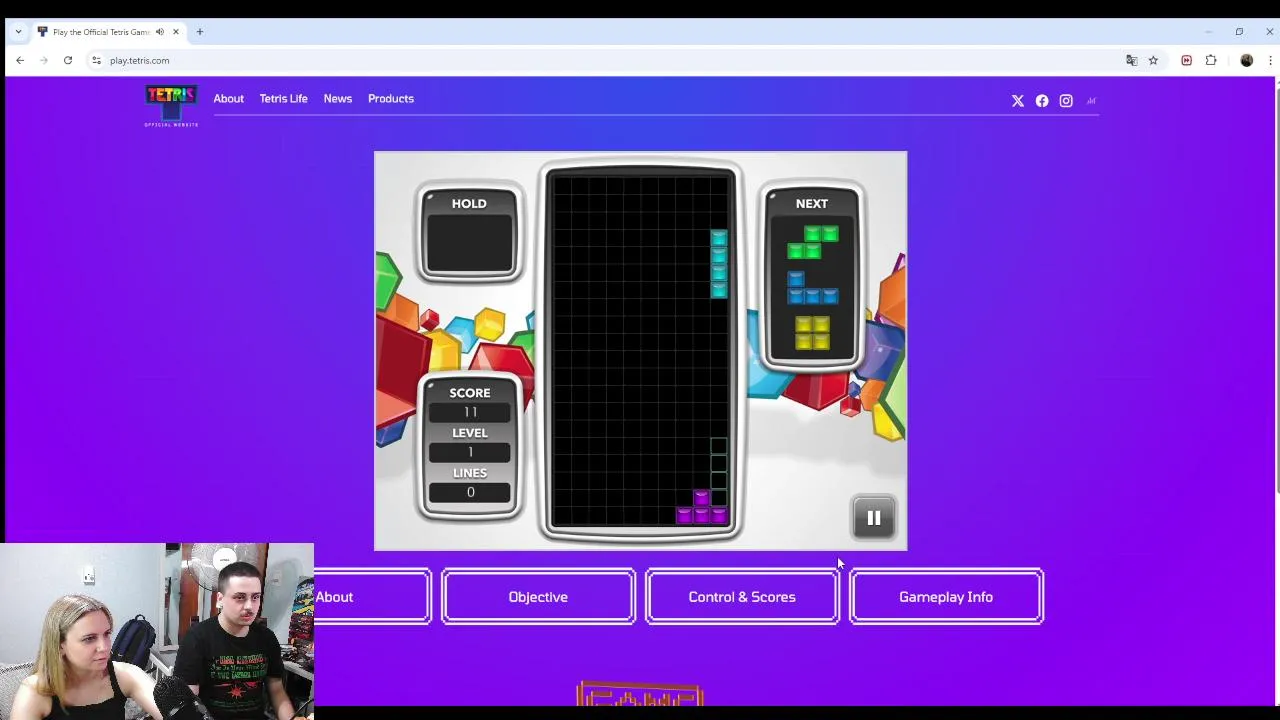Click the Control & Scores button
Screen dimensions: 1280x720
pos(742,597)
